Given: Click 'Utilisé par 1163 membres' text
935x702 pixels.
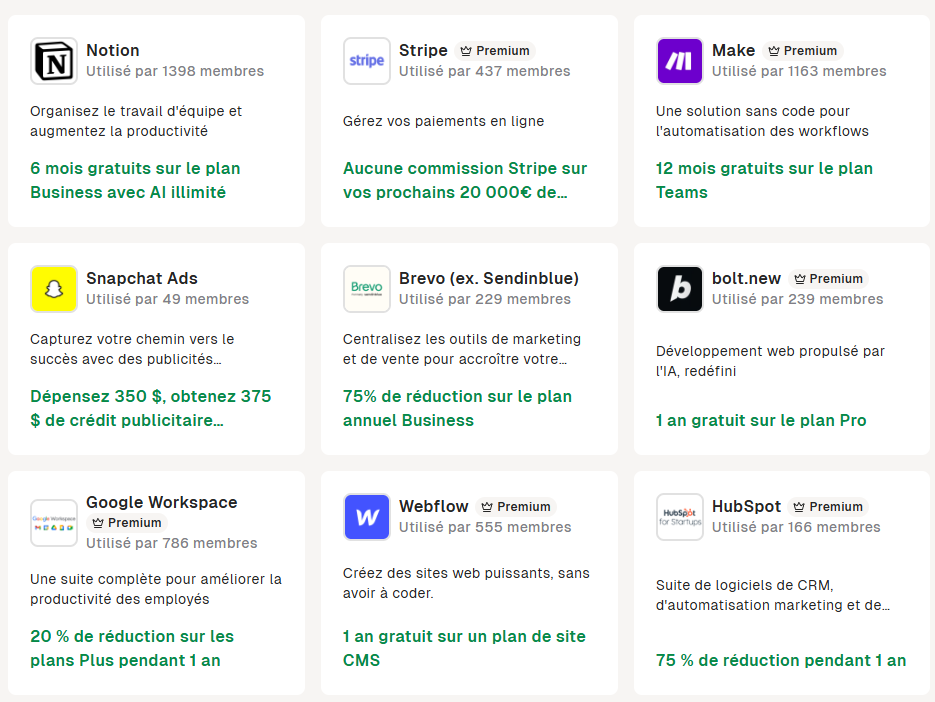Looking at the screenshot, I should click(799, 71).
